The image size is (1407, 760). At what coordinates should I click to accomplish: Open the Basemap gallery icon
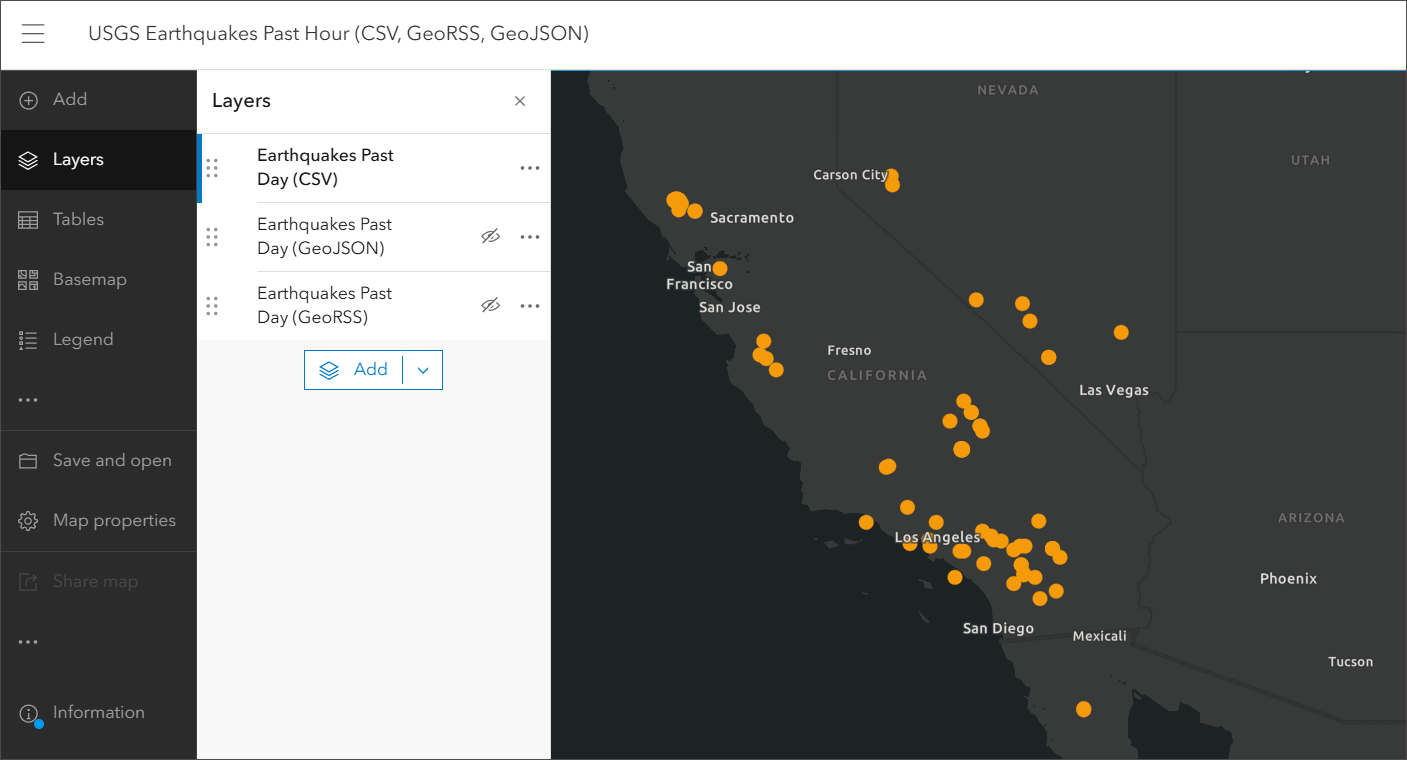click(x=29, y=280)
